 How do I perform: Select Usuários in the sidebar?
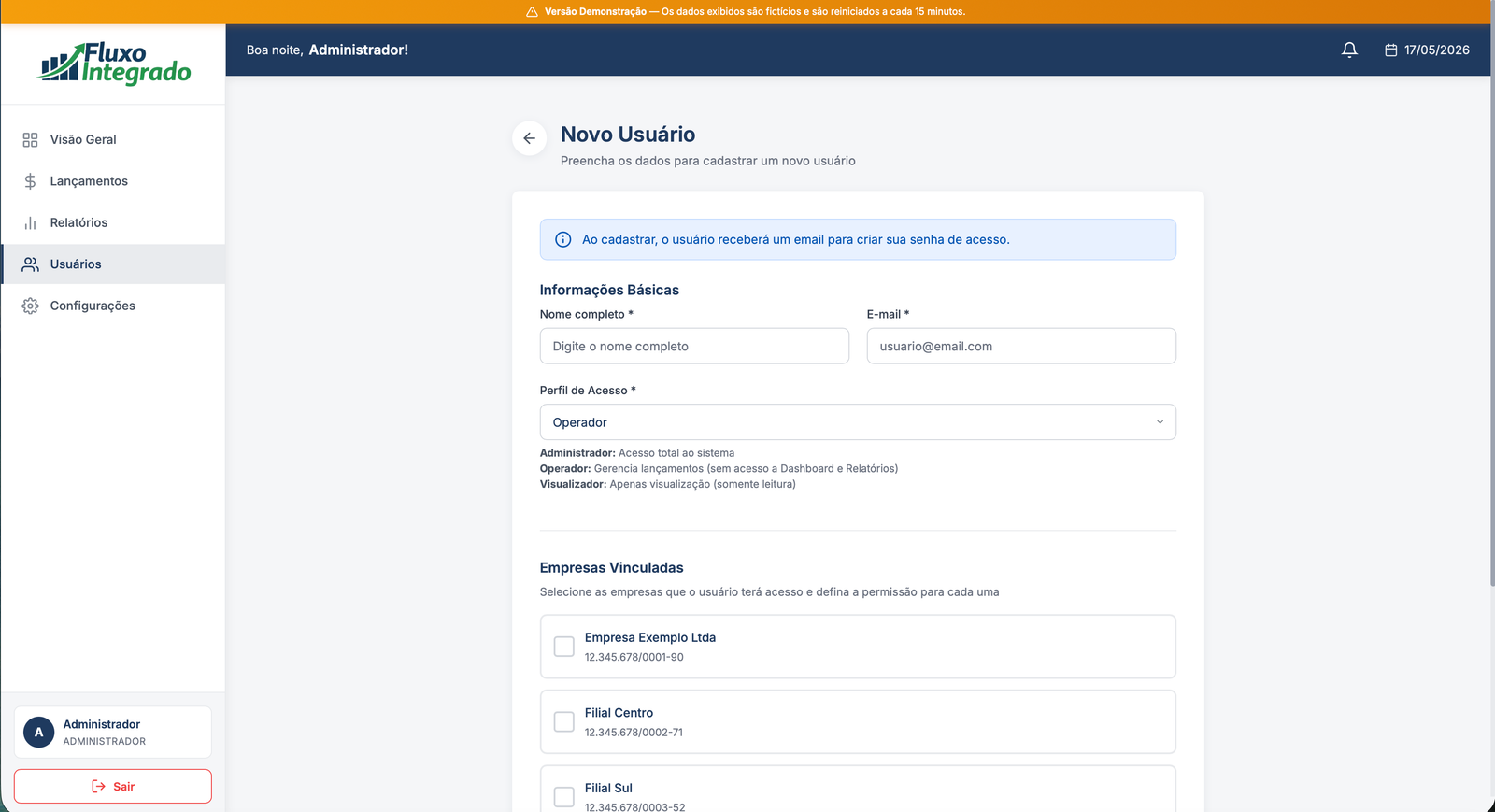[x=113, y=264]
